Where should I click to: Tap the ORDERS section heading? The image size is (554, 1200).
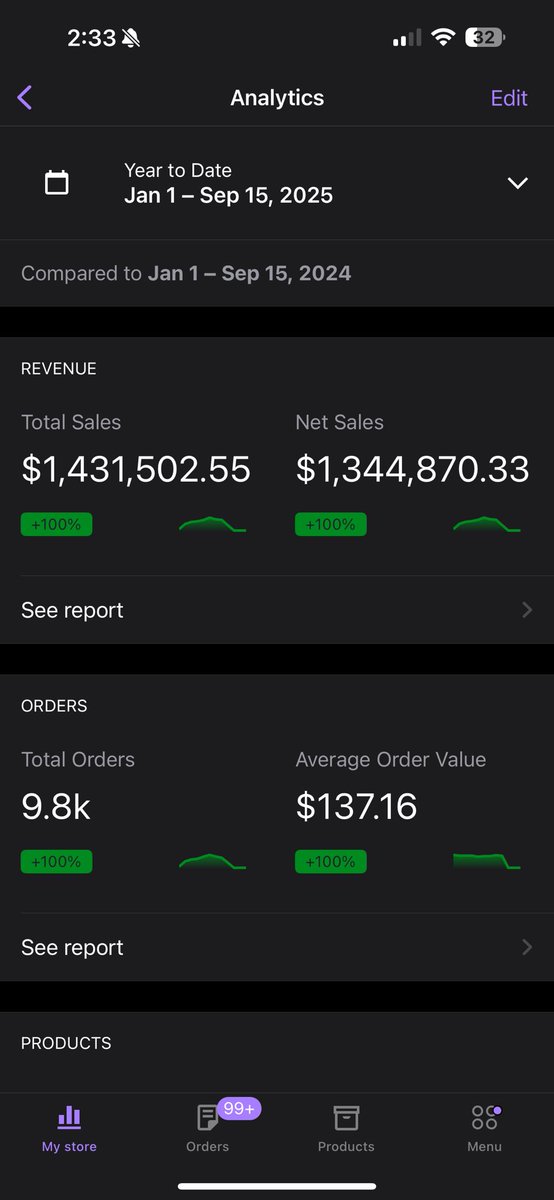pyautogui.click(x=54, y=706)
